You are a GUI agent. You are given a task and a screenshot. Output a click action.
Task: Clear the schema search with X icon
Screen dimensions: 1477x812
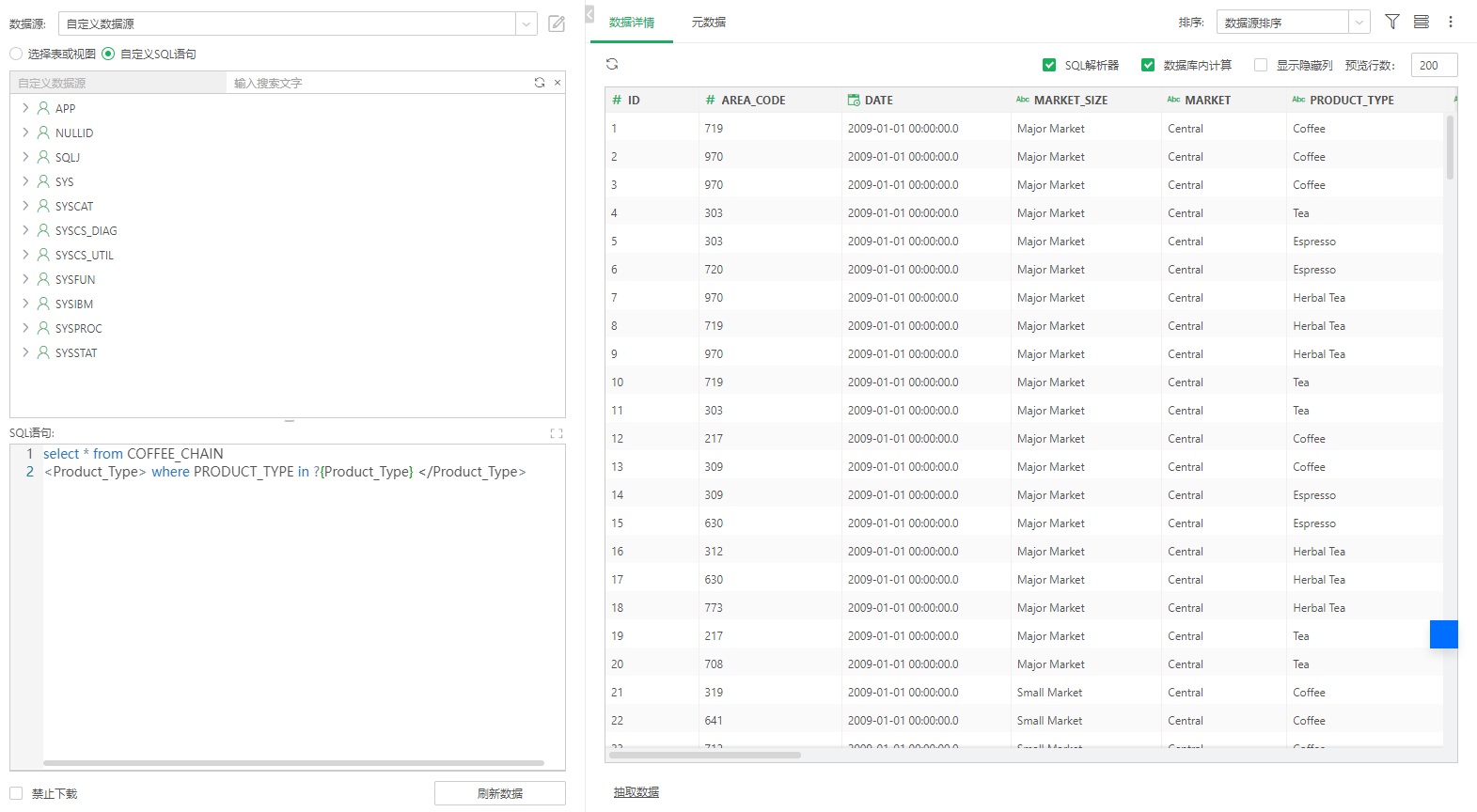[558, 83]
